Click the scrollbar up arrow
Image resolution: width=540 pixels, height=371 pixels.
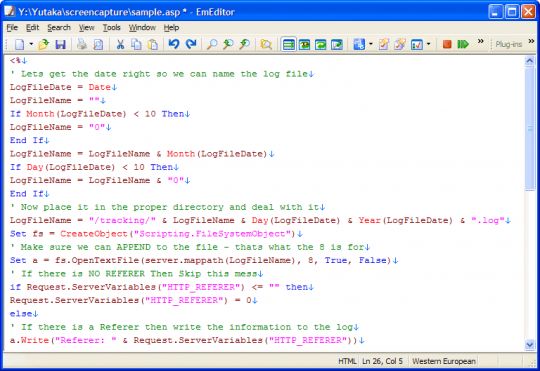tap(529, 61)
